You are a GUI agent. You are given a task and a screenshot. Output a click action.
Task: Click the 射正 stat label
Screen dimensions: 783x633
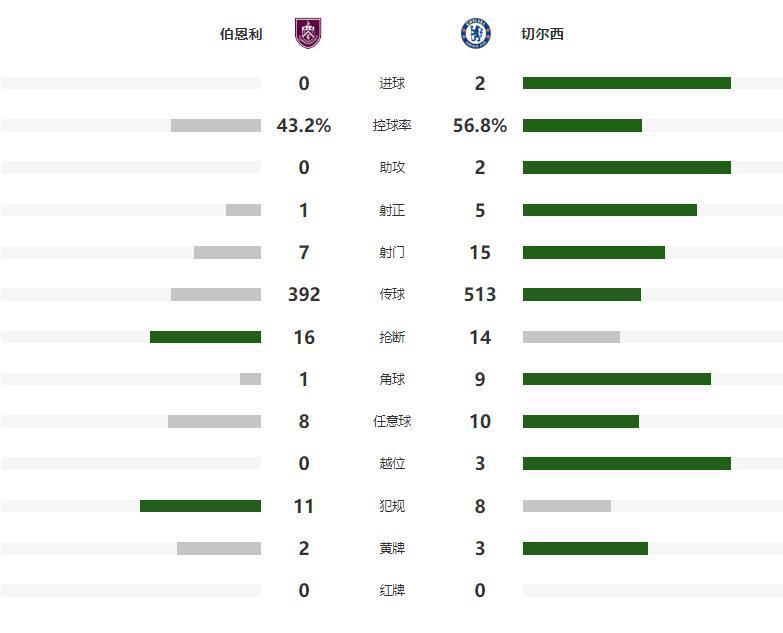(x=392, y=211)
